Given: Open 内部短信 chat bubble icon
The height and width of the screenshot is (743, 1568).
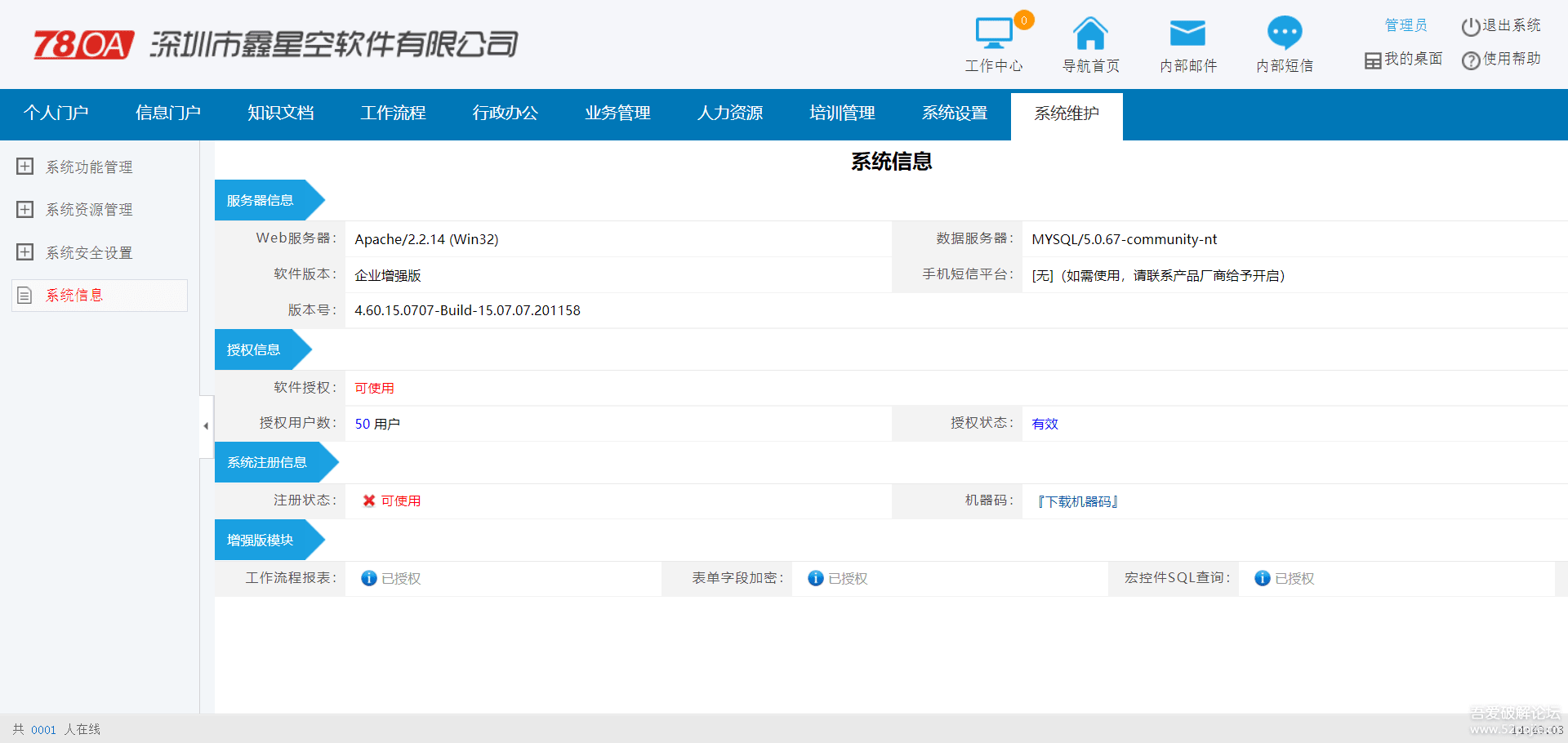Looking at the screenshot, I should pos(1285,34).
